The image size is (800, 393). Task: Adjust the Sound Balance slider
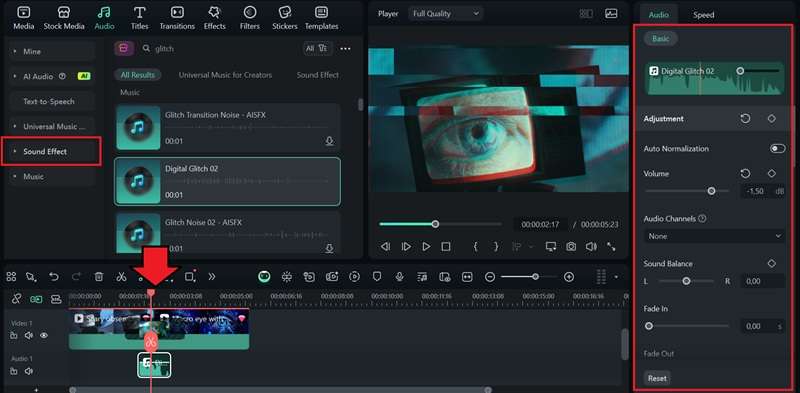pyautogui.click(x=686, y=281)
